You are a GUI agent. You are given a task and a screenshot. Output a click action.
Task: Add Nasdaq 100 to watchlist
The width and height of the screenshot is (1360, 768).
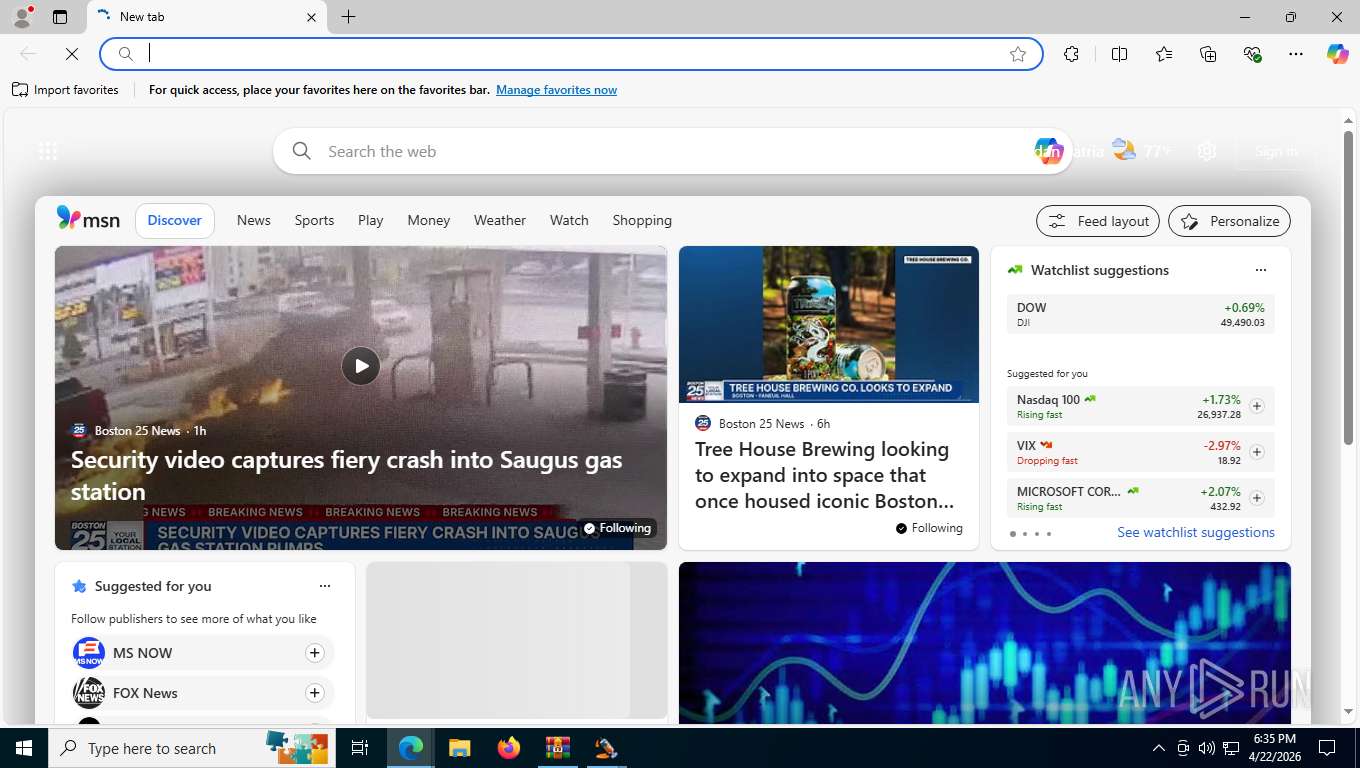click(1257, 406)
